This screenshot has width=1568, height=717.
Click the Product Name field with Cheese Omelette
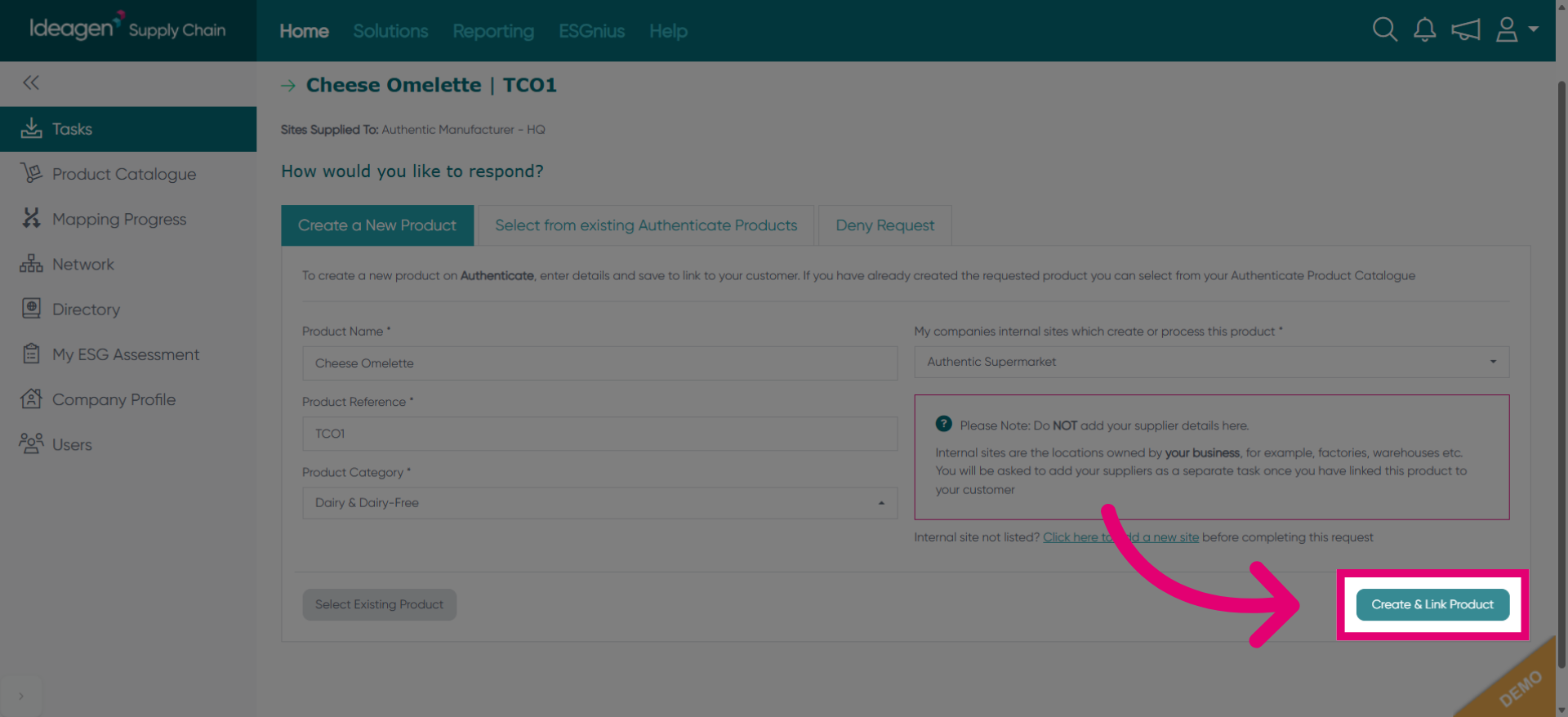pos(599,363)
